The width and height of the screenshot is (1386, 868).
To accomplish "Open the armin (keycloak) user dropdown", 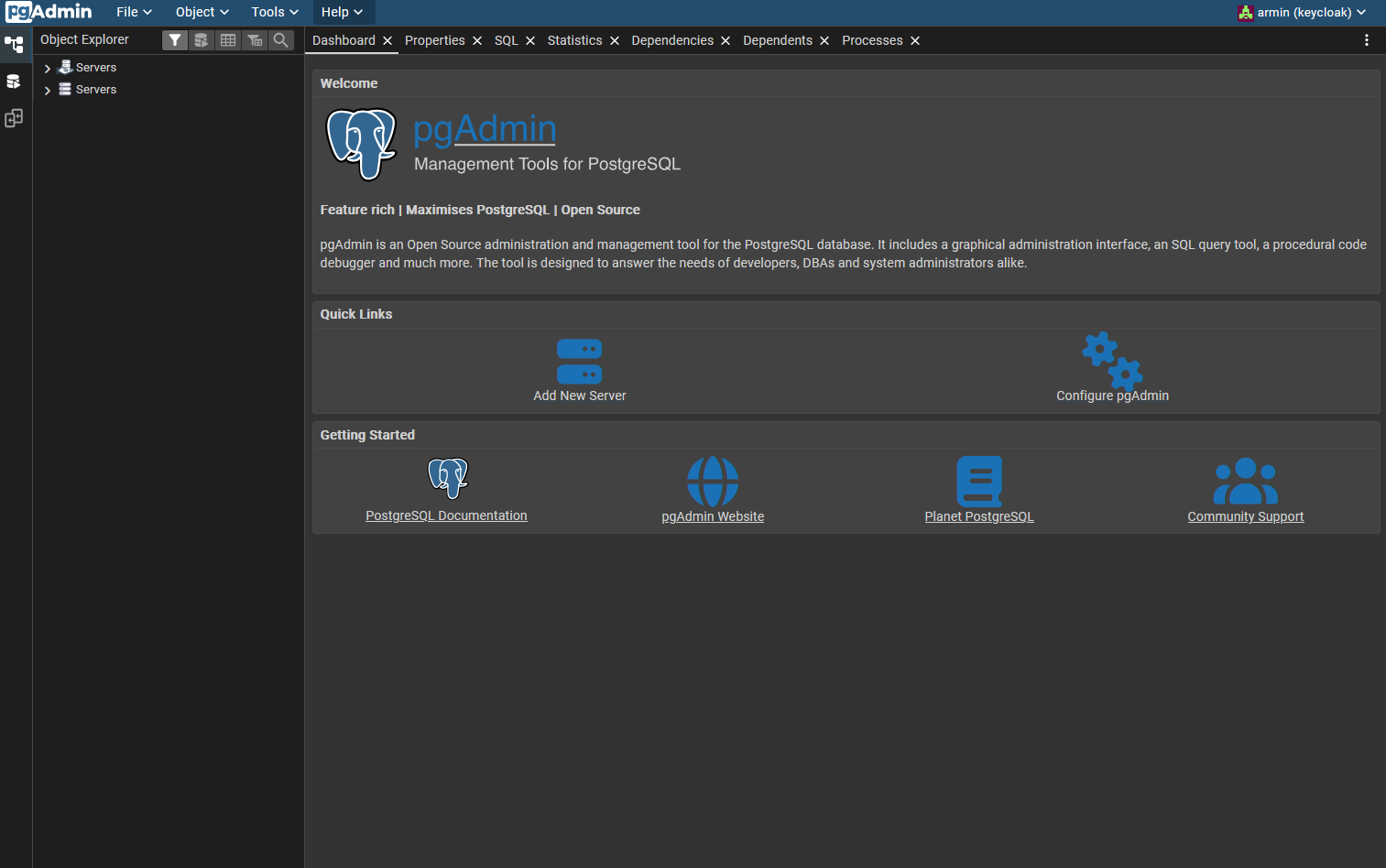I will pyautogui.click(x=1302, y=12).
